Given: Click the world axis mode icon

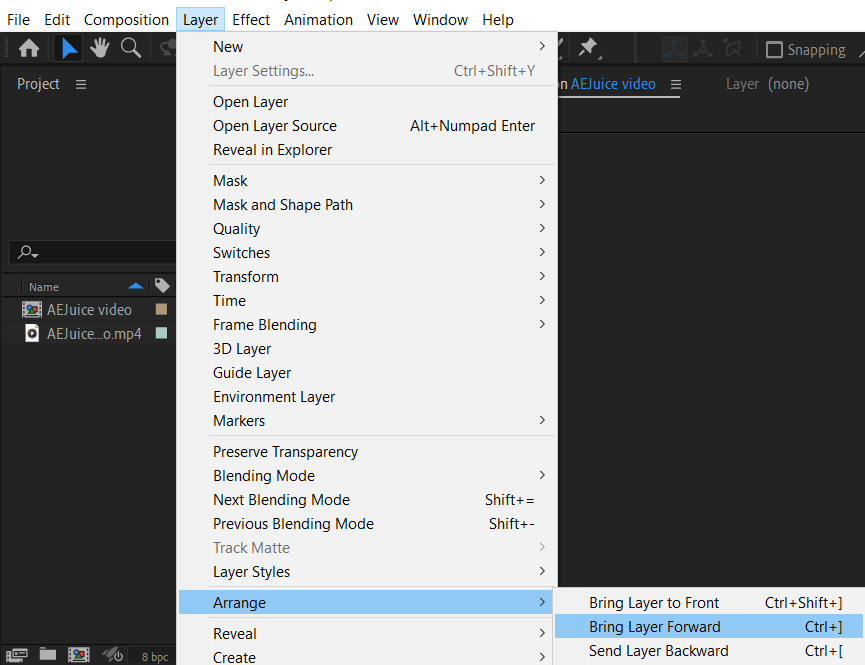Looking at the screenshot, I should 703,50.
